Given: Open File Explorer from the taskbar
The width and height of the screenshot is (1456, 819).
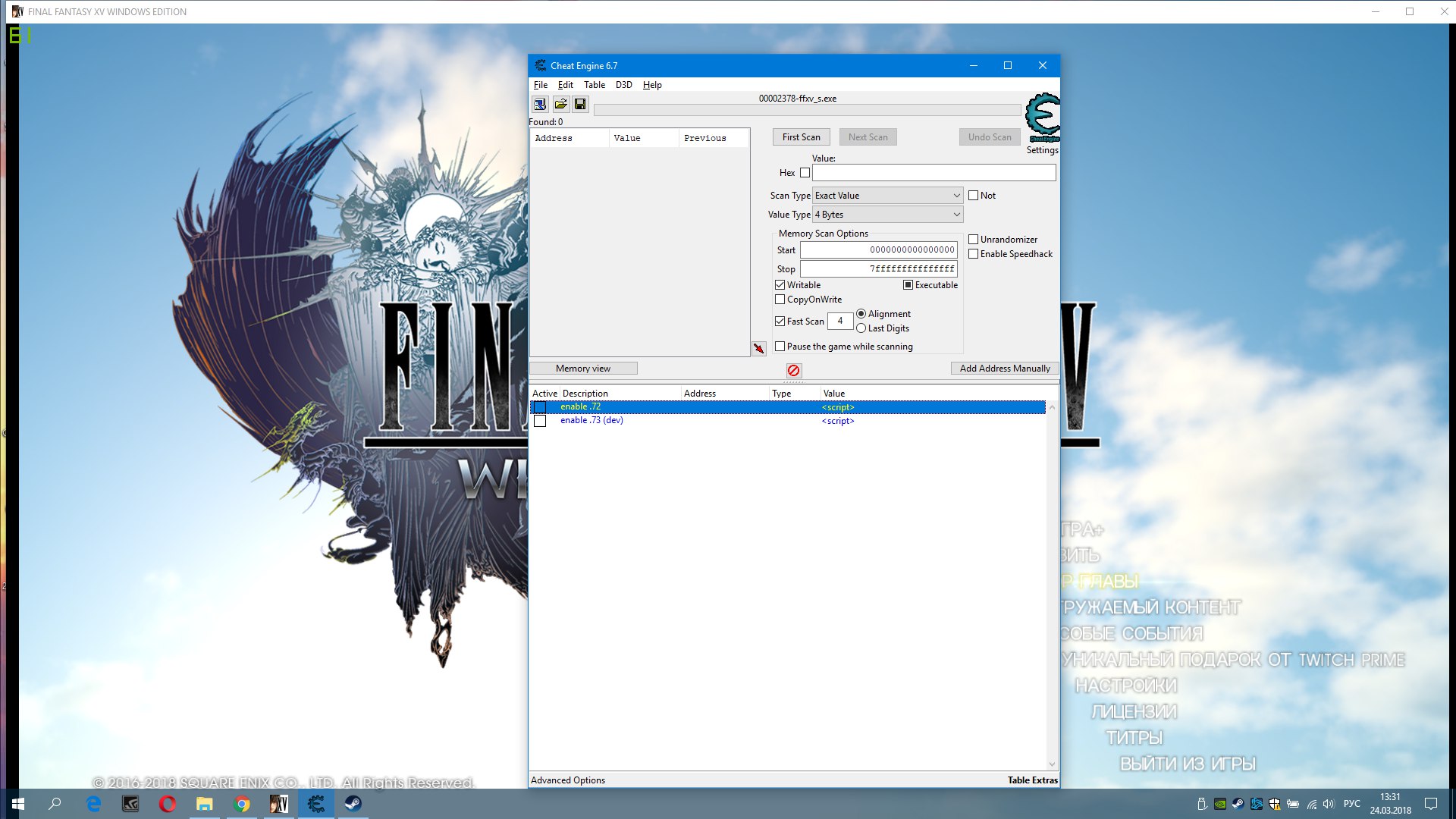Looking at the screenshot, I should tap(205, 804).
